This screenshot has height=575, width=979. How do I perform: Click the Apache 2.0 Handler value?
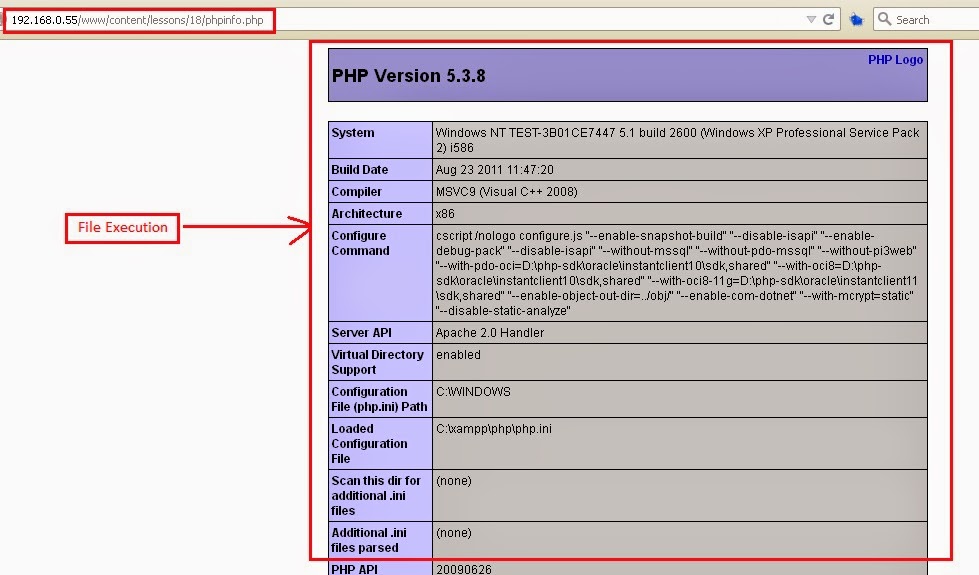click(490, 333)
